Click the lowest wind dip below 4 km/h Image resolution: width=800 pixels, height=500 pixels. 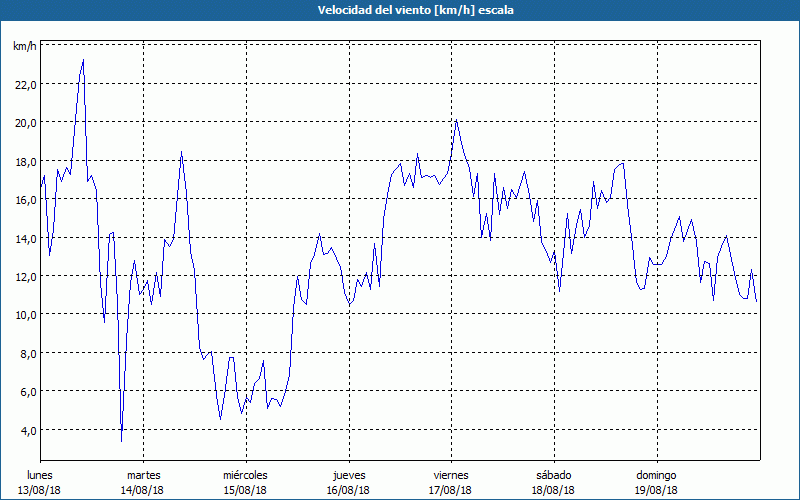121,441
